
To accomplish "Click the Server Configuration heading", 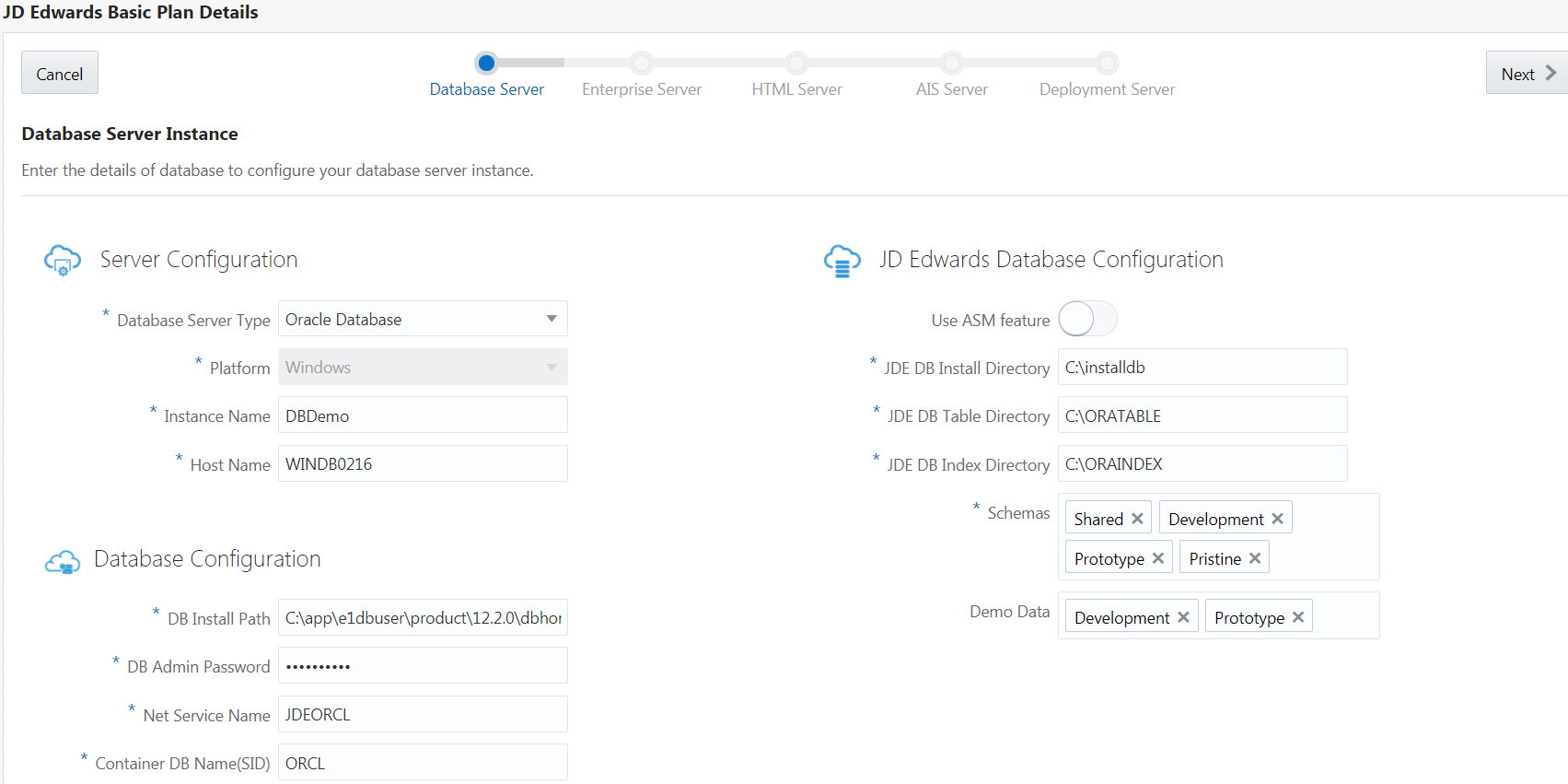I will [199, 260].
